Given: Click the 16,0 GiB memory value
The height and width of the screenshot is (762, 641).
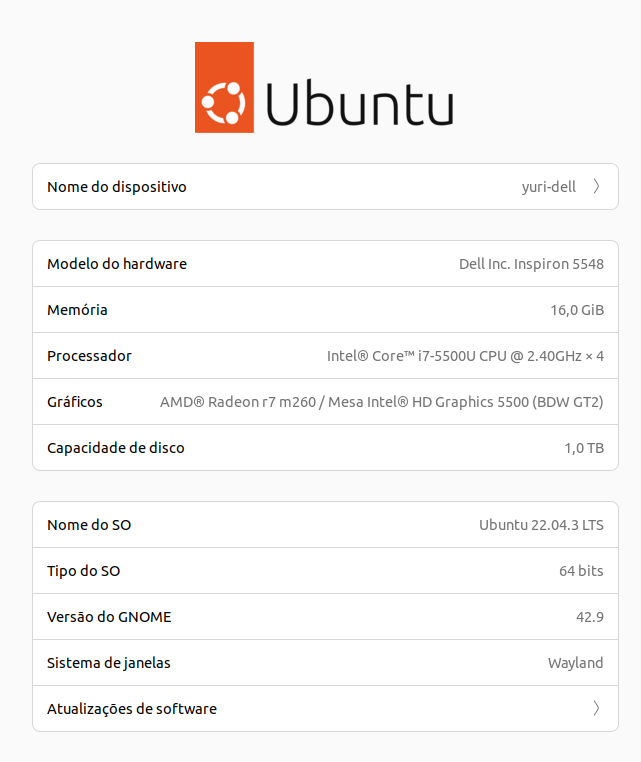Looking at the screenshot, I should pos(577,310).
